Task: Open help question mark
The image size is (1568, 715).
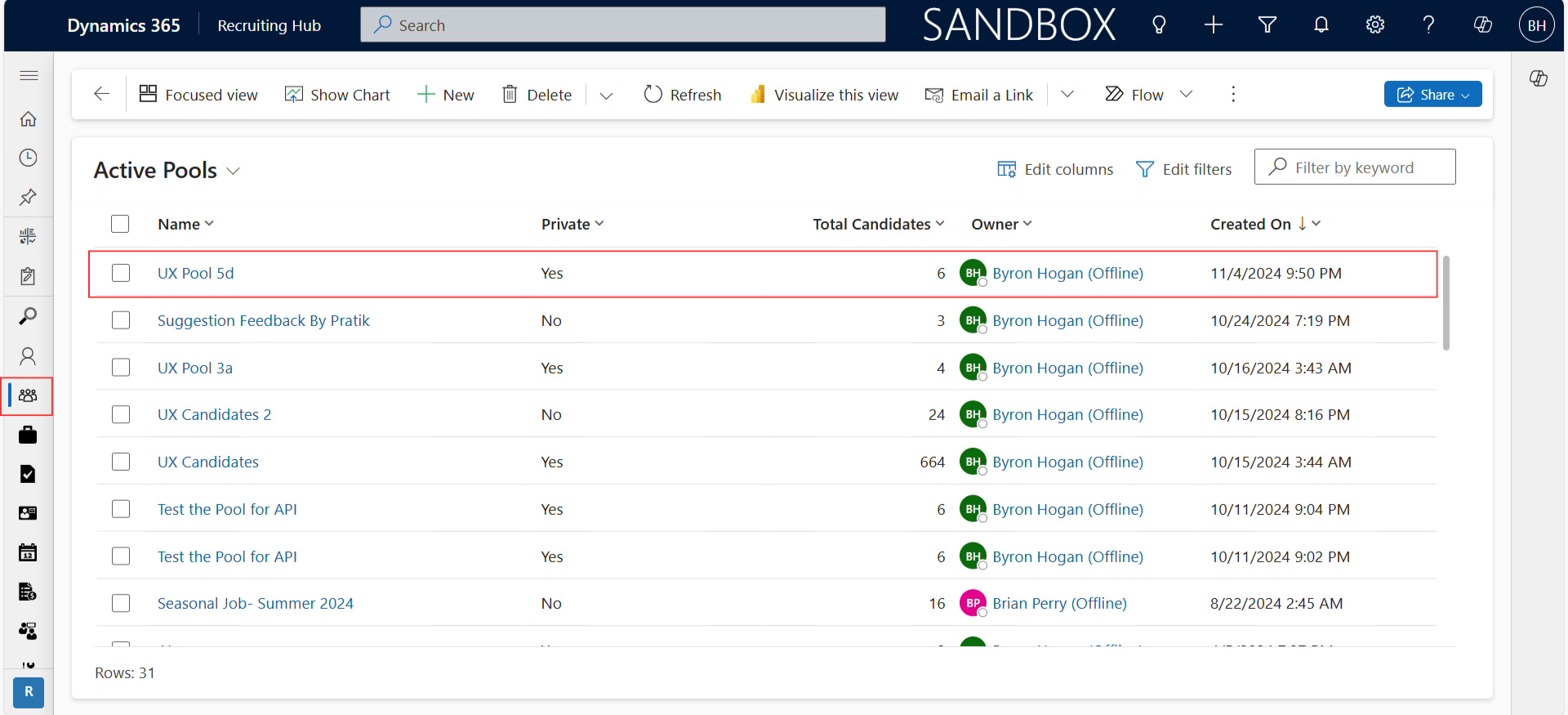Action: 1428,25
